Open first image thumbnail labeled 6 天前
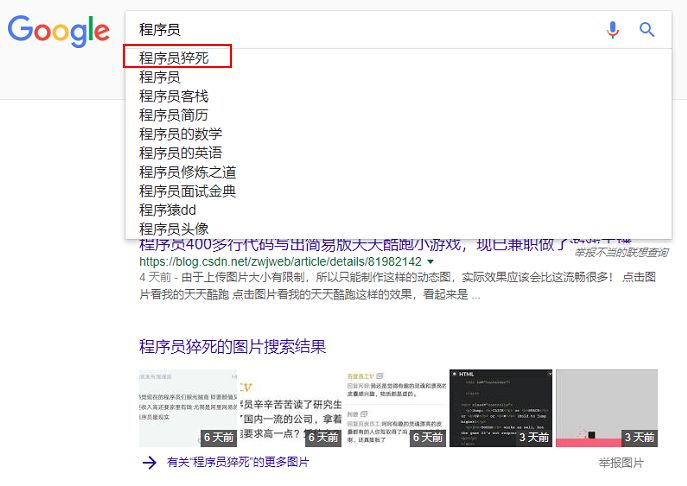This screenshot has width=687, height=486. pyautogui.click(x=188, y=408)
